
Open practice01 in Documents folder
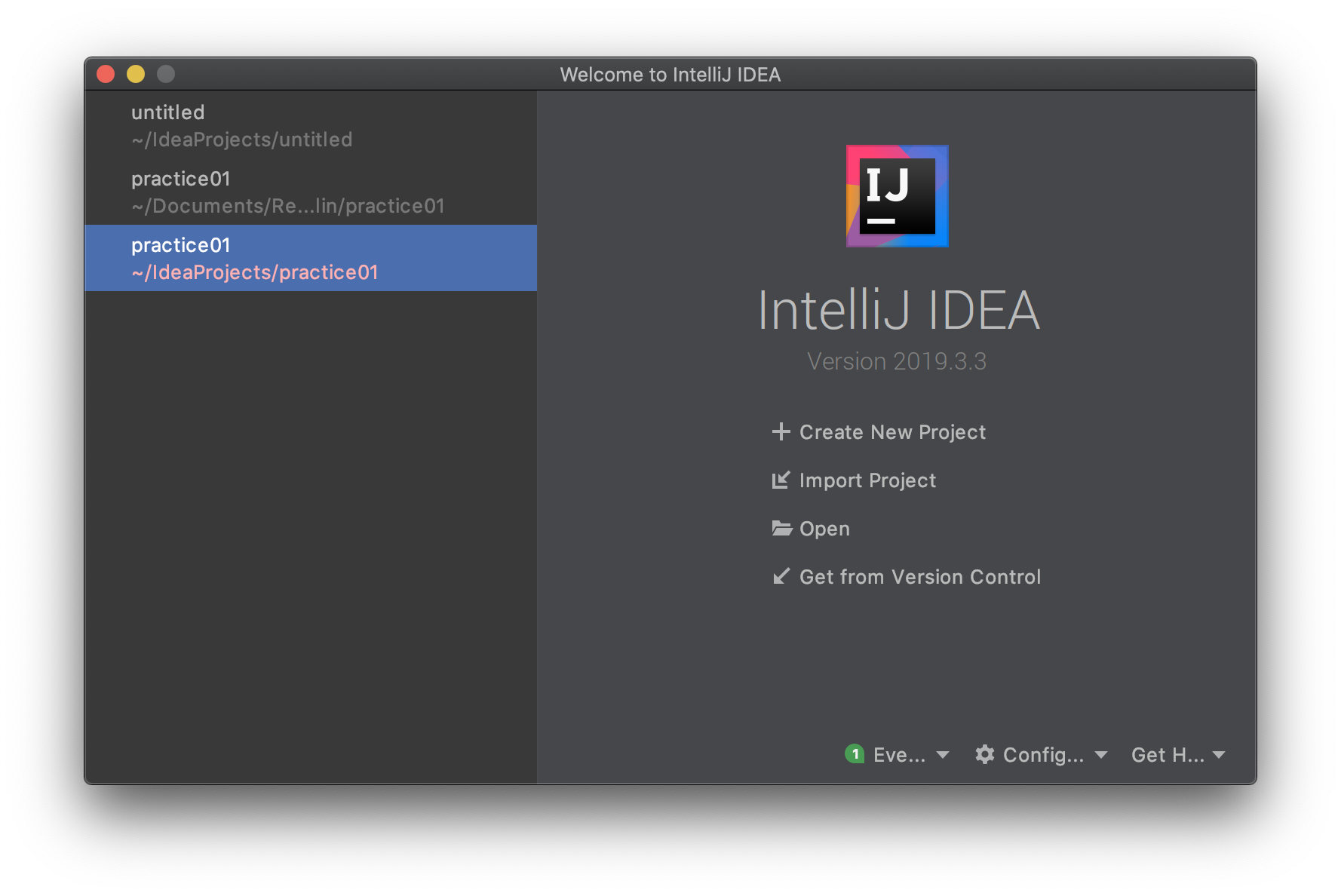tap(311, 192)
